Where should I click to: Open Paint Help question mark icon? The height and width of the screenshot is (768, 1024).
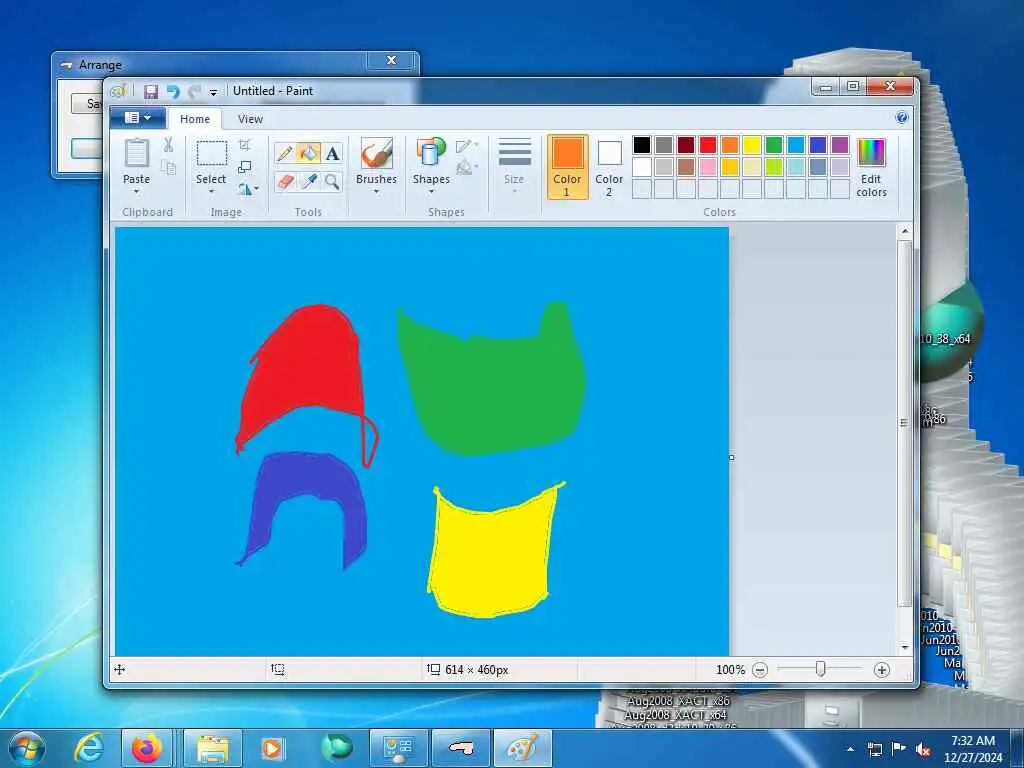(902, 118)
